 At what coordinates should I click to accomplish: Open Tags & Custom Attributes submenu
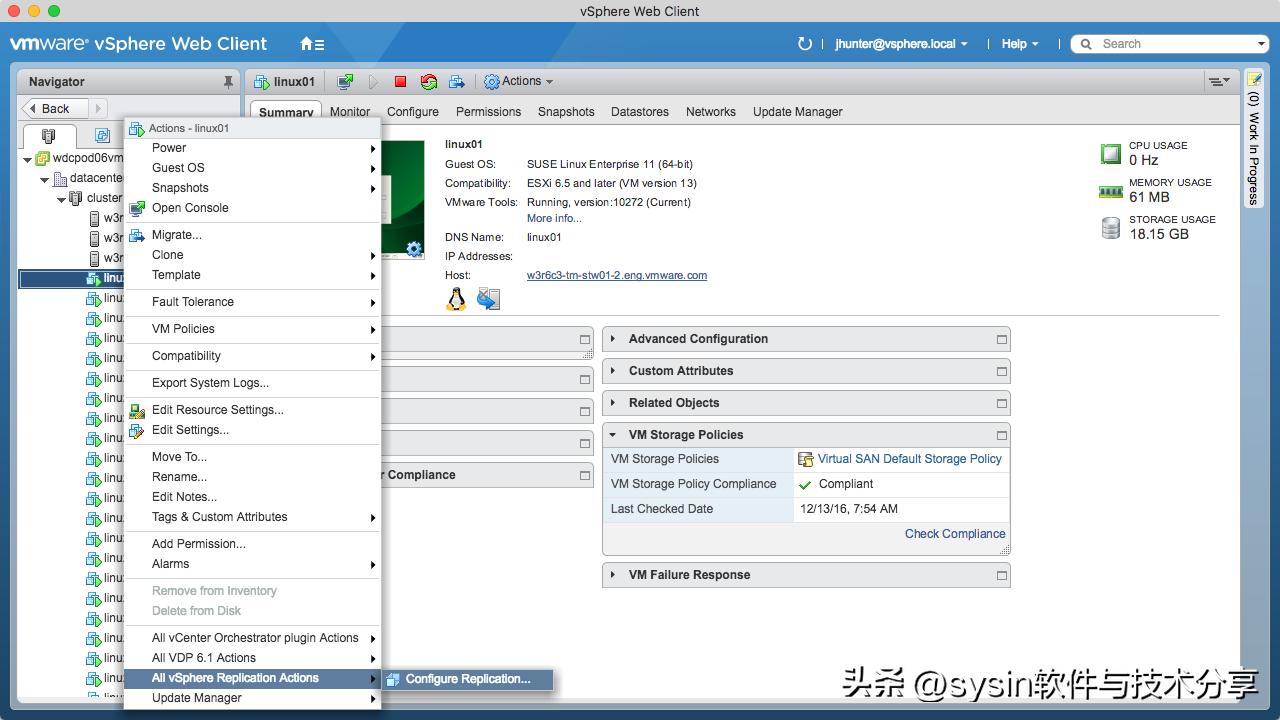pyautogui.click(x=252, y=517)
